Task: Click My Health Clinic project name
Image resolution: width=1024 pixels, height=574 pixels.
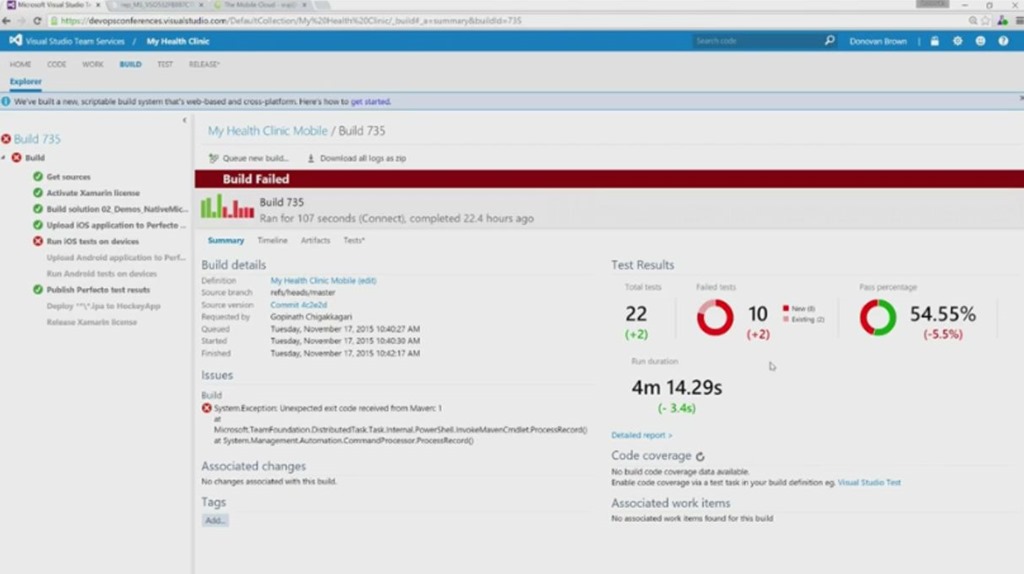Action: pos(178,41)
